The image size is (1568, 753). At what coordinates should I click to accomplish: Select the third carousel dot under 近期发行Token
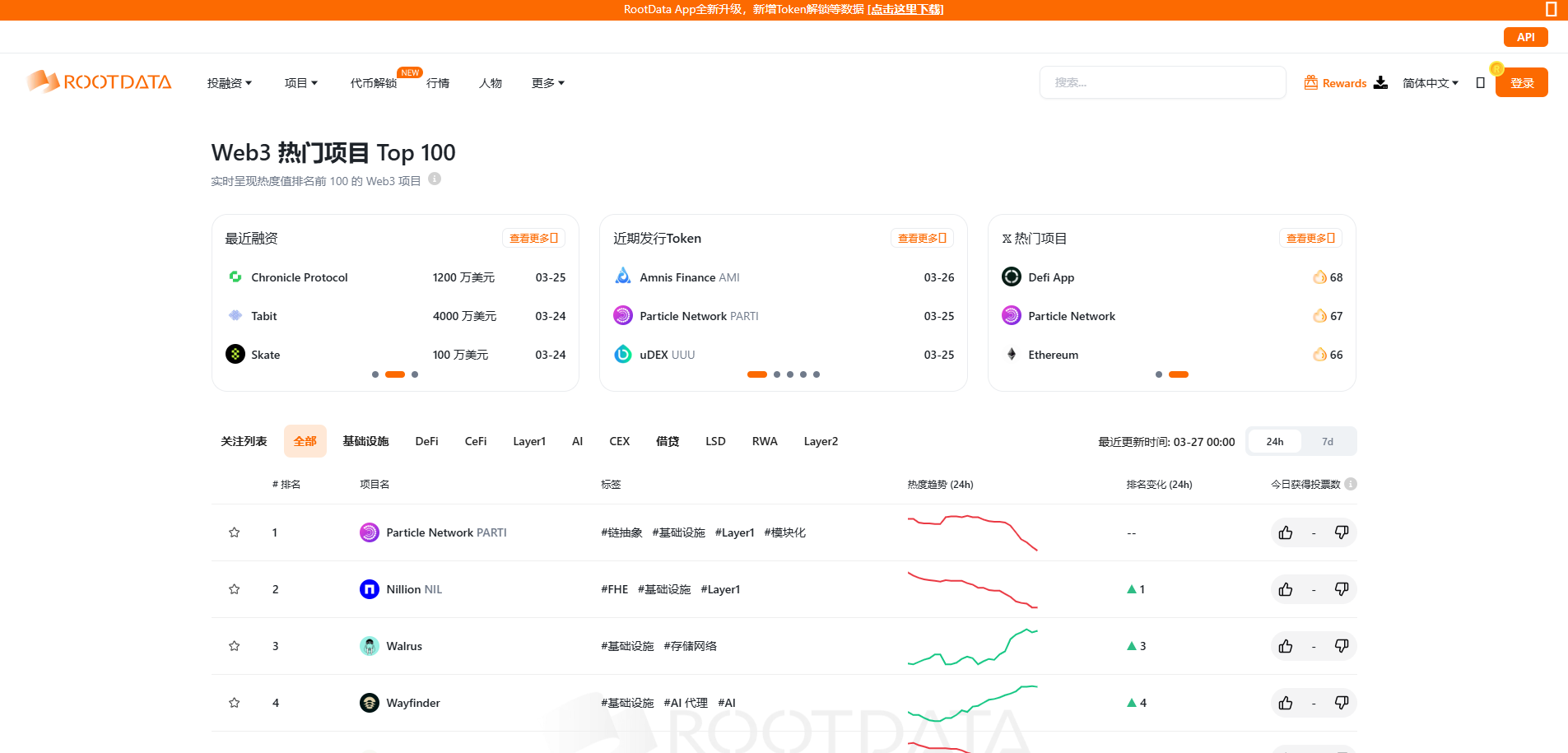click(x=790, y=374)
